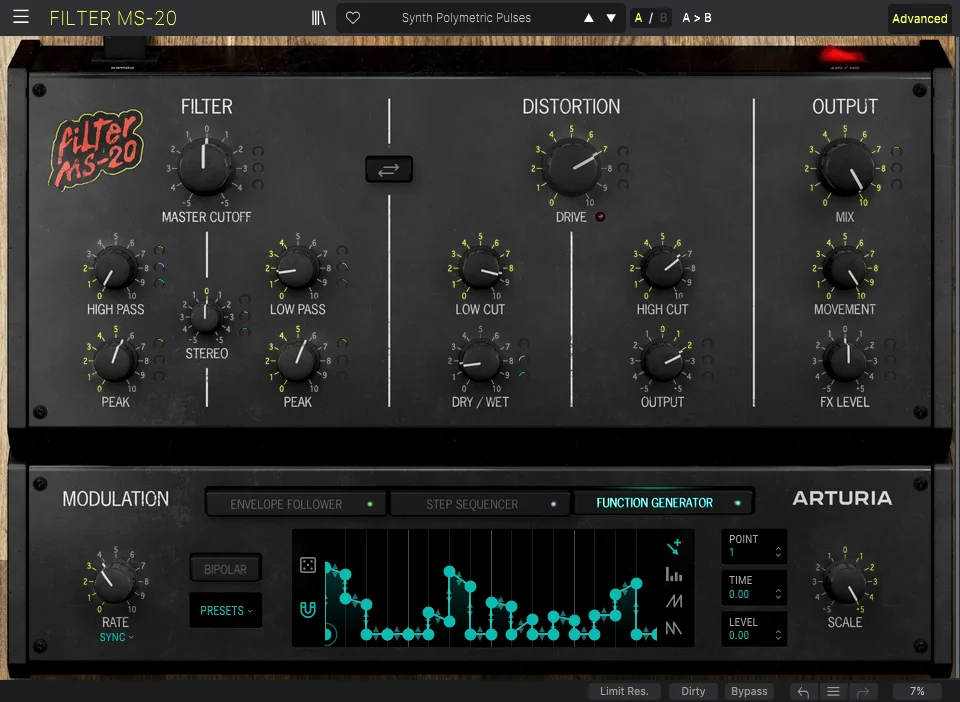Click the modulation Scale knob
Viewport: 960px width, 702px height.
click(845, 581)
